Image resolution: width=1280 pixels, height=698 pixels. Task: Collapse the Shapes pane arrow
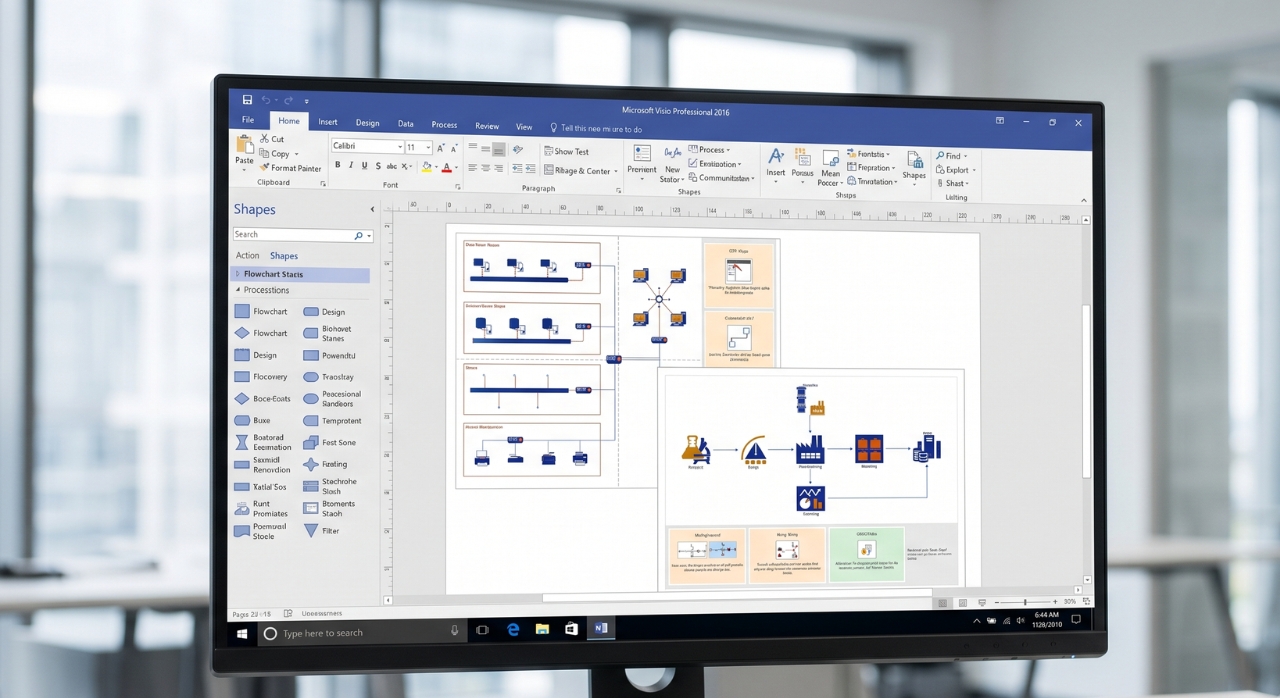point(372,209)
